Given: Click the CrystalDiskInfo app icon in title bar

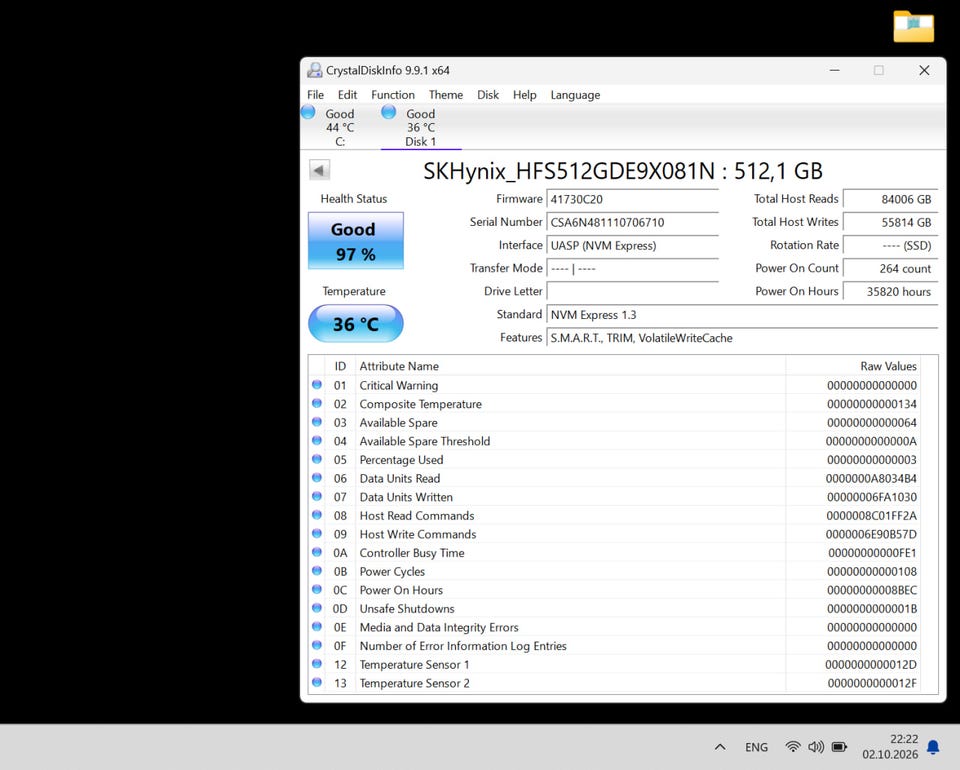Looking at the screenshot, I should 315,70.
